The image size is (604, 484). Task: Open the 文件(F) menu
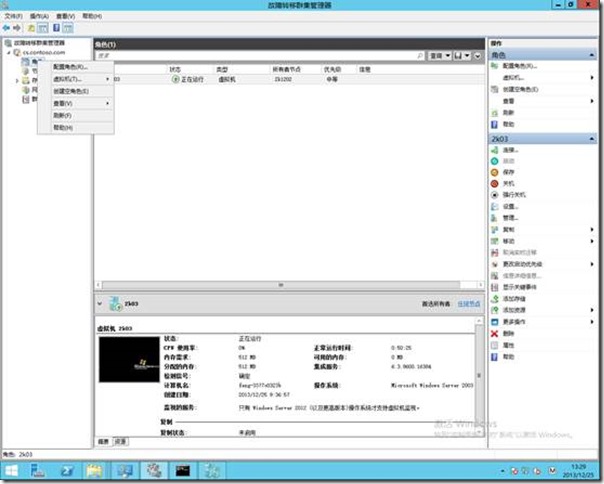point(13,16)
